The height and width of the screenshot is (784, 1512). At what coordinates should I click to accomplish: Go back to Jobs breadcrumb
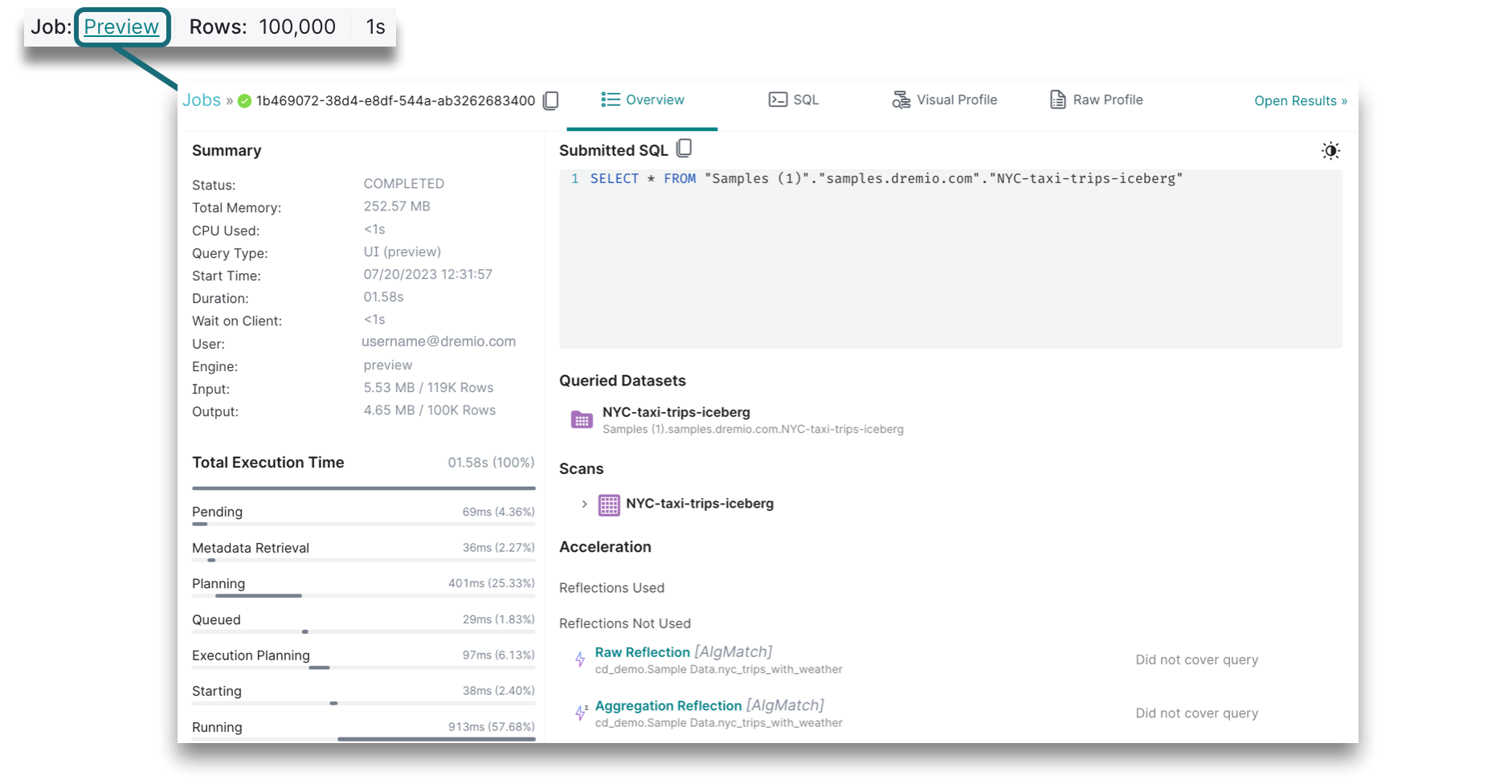tap(202, 100)
